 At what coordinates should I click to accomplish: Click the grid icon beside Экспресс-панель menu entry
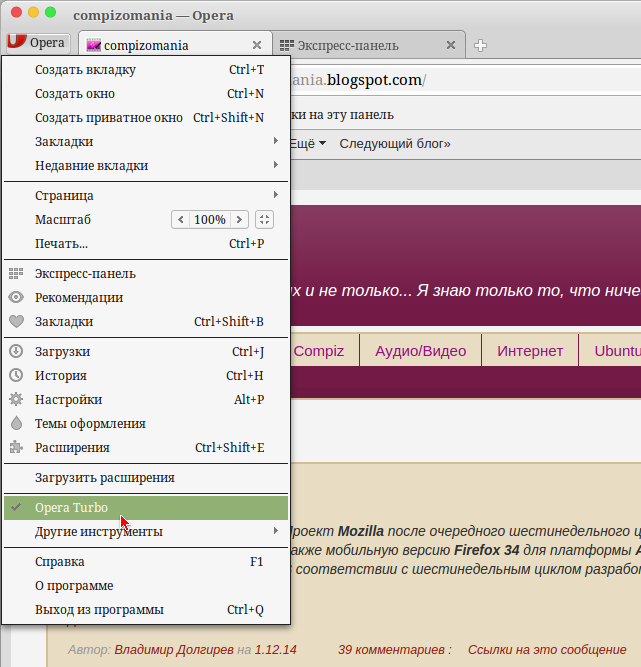pos(16,274)
